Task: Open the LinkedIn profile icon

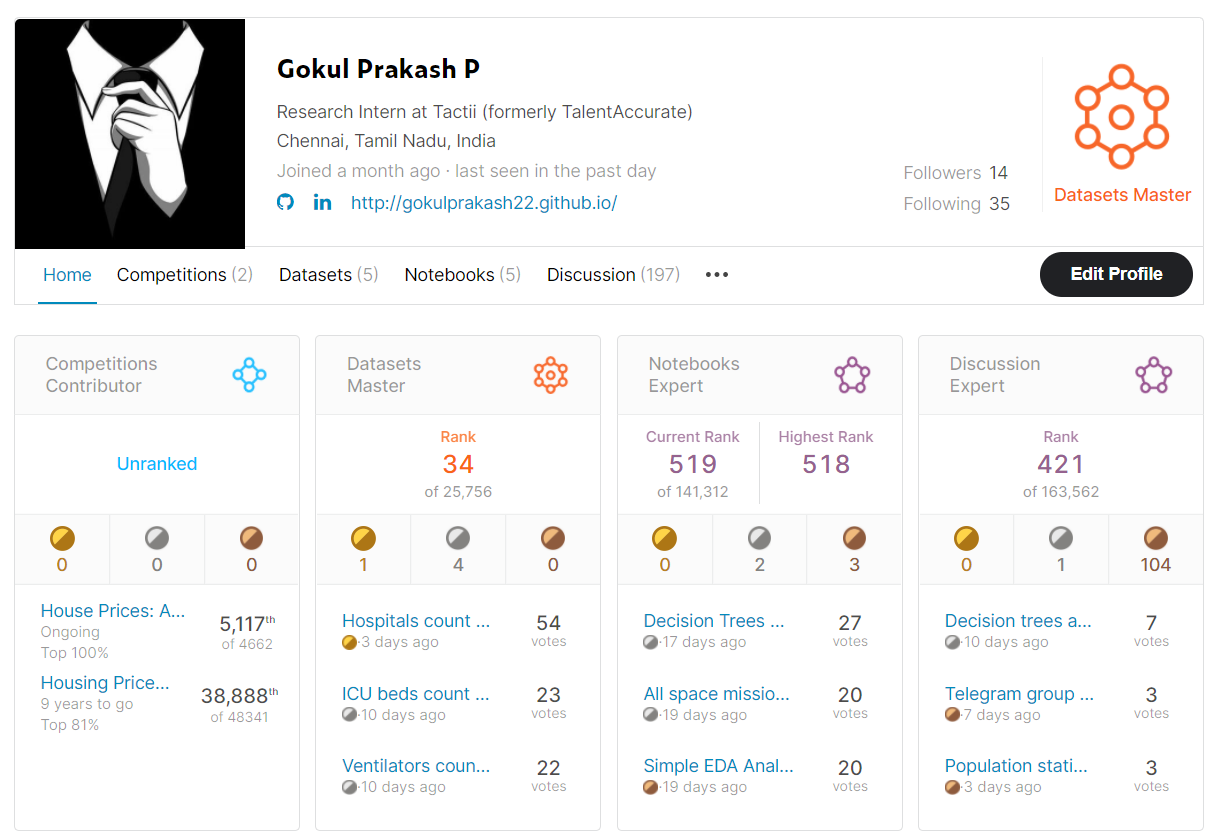Action: tap(321, 202)
